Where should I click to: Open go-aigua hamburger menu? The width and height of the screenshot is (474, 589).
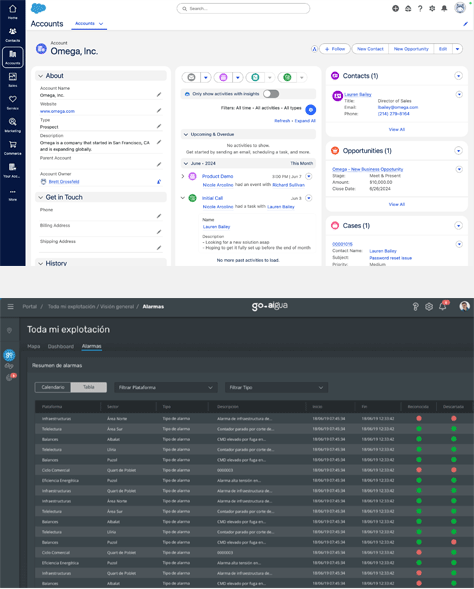tap(11, 307)
